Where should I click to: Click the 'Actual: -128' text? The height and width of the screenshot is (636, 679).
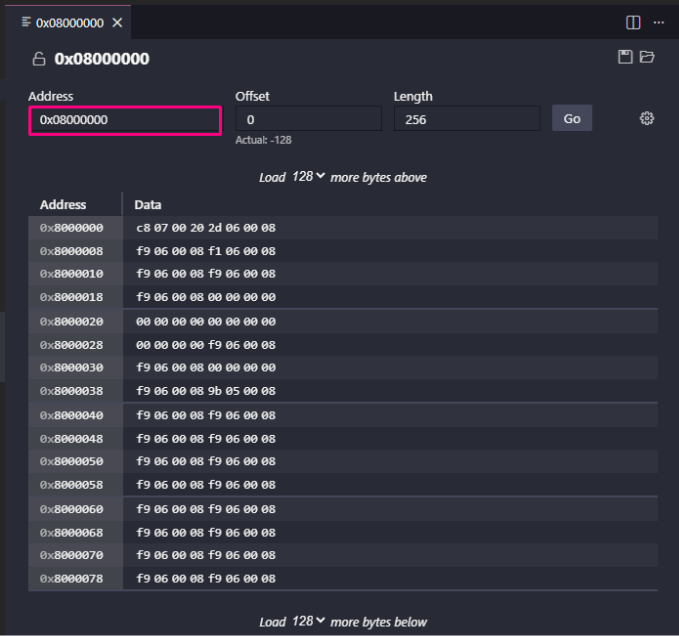[263, 140]
